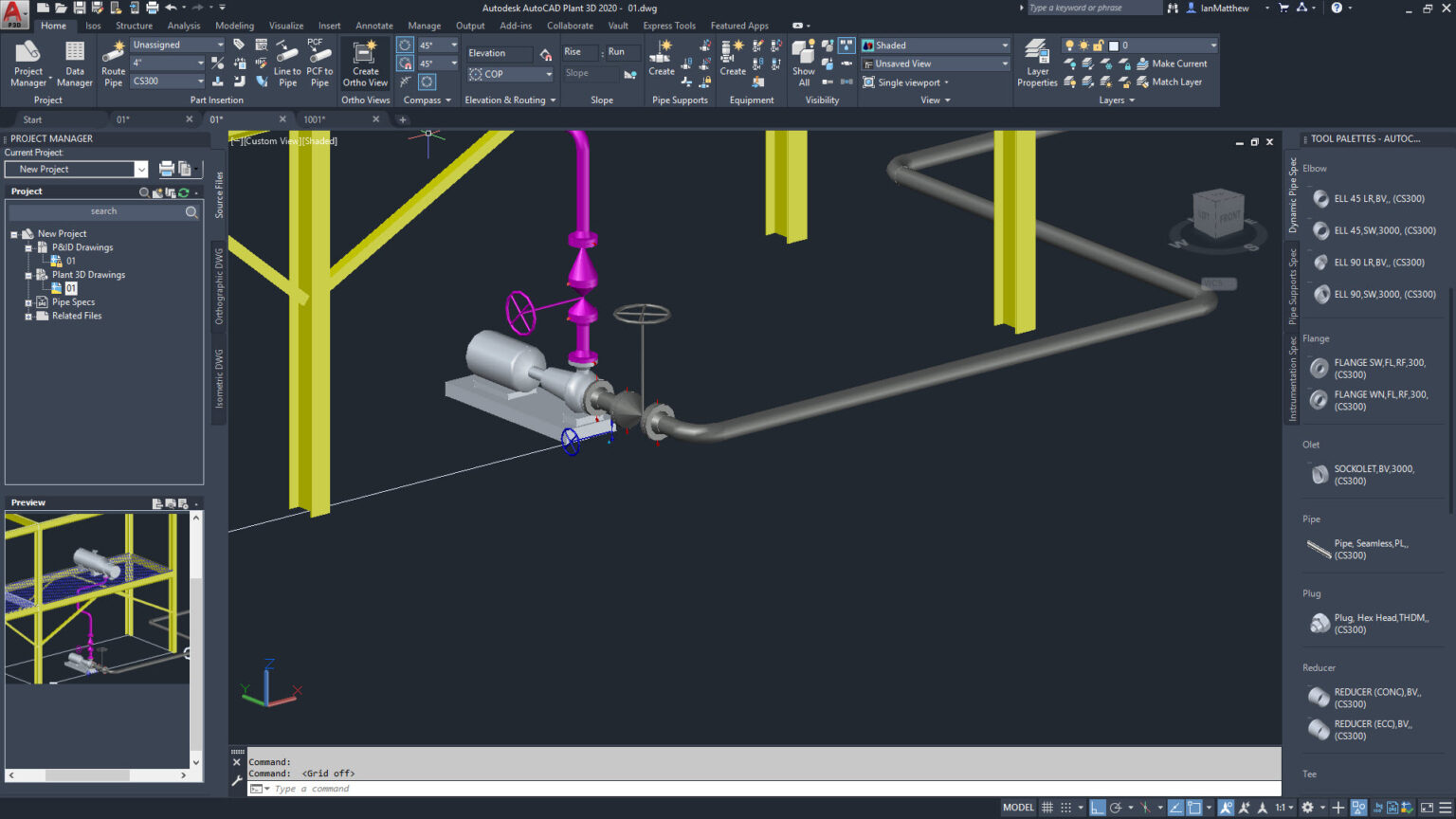This screenshot has width=1456, height=819.
Task: Click Show All in Visibility panel
Action: [x=803, y=63]
